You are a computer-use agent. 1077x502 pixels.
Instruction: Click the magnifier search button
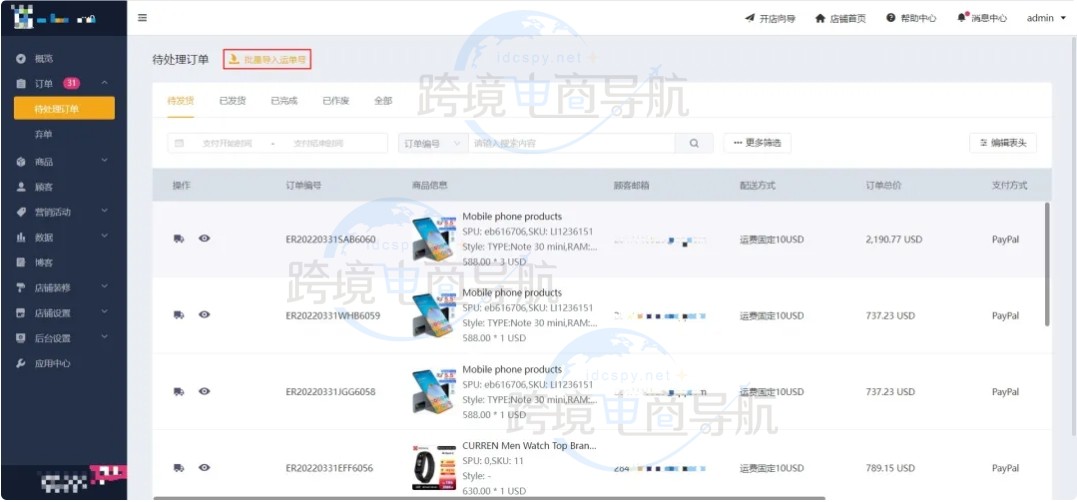coord(694,144)
